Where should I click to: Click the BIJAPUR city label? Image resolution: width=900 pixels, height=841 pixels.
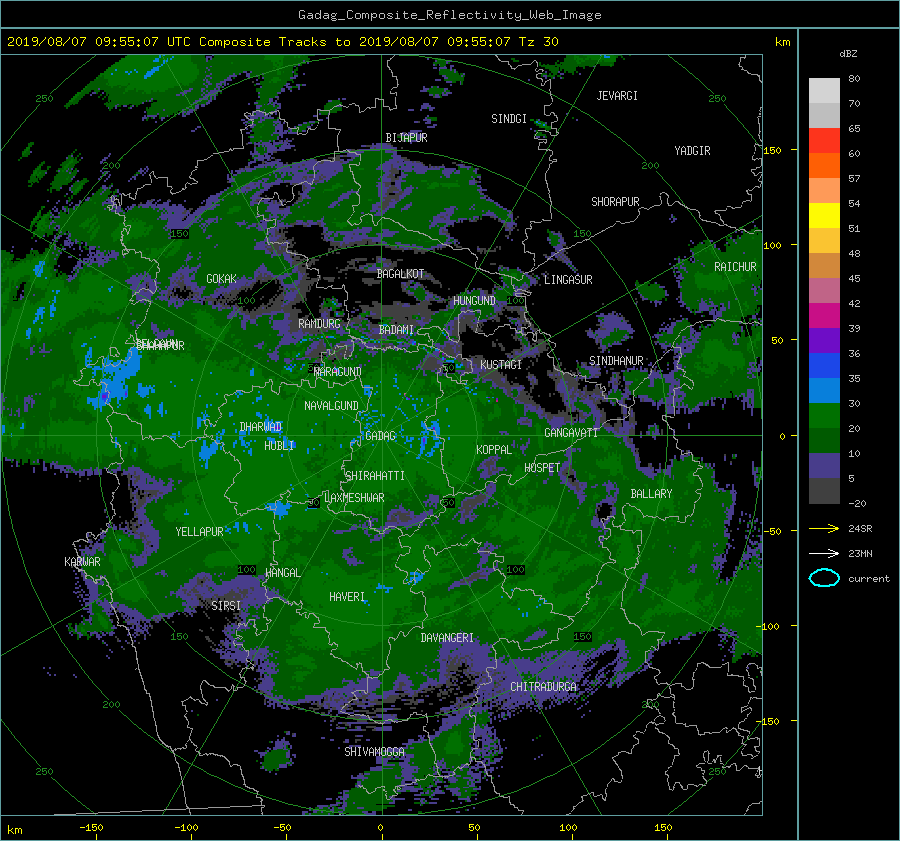[406, 138]
